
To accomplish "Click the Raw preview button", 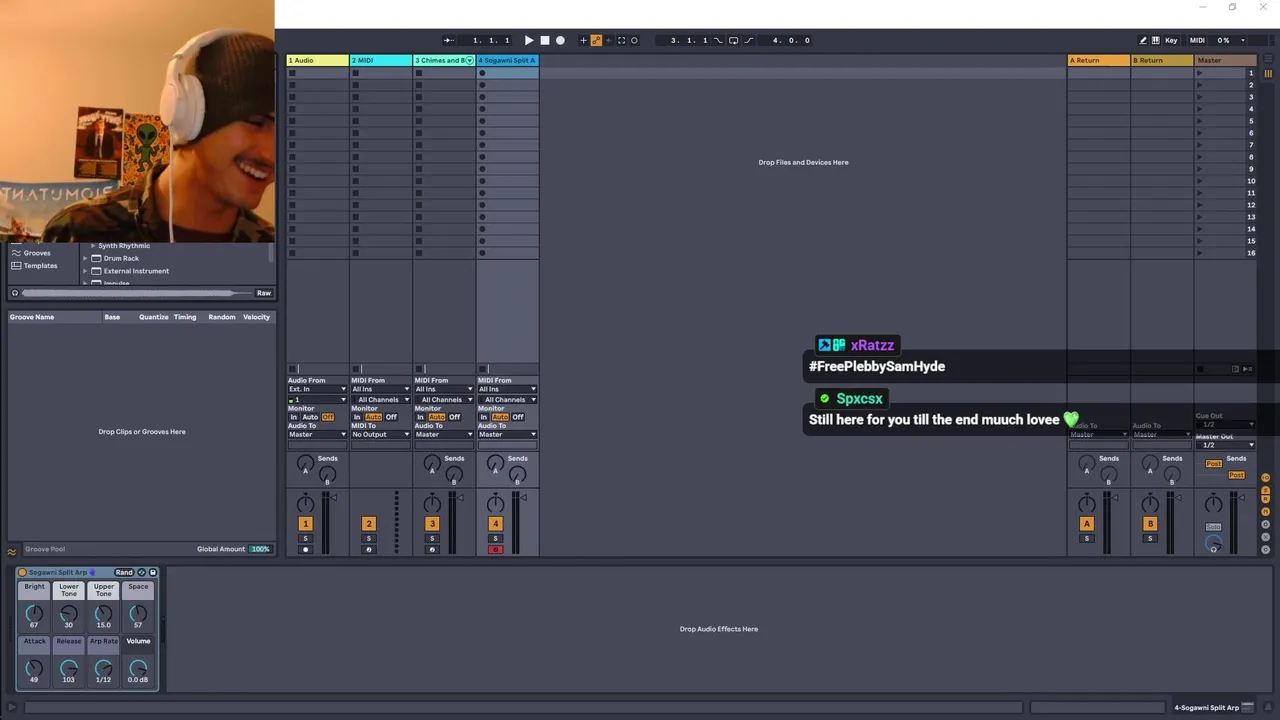I will (x=264, y=293).
